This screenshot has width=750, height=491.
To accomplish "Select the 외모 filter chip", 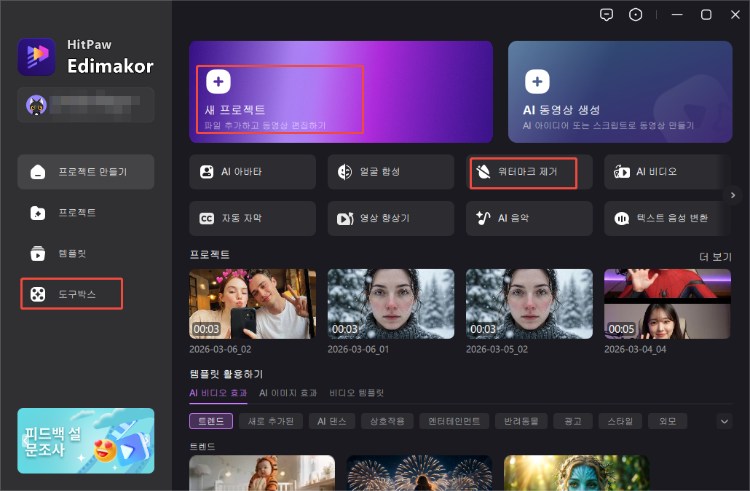I will click(667, 421).
